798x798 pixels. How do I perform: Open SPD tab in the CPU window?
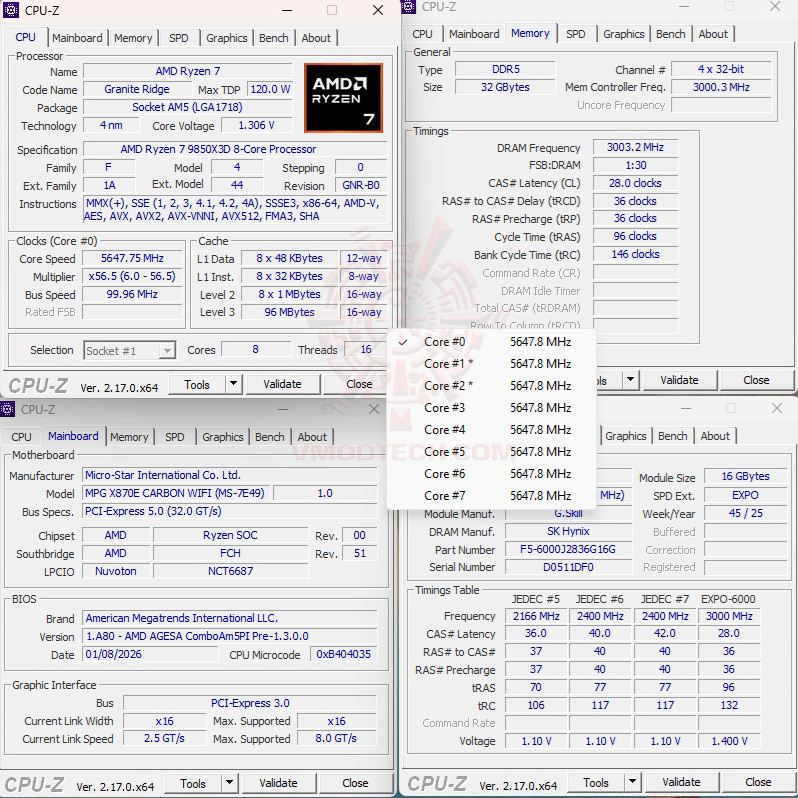(x=179, y=38)
